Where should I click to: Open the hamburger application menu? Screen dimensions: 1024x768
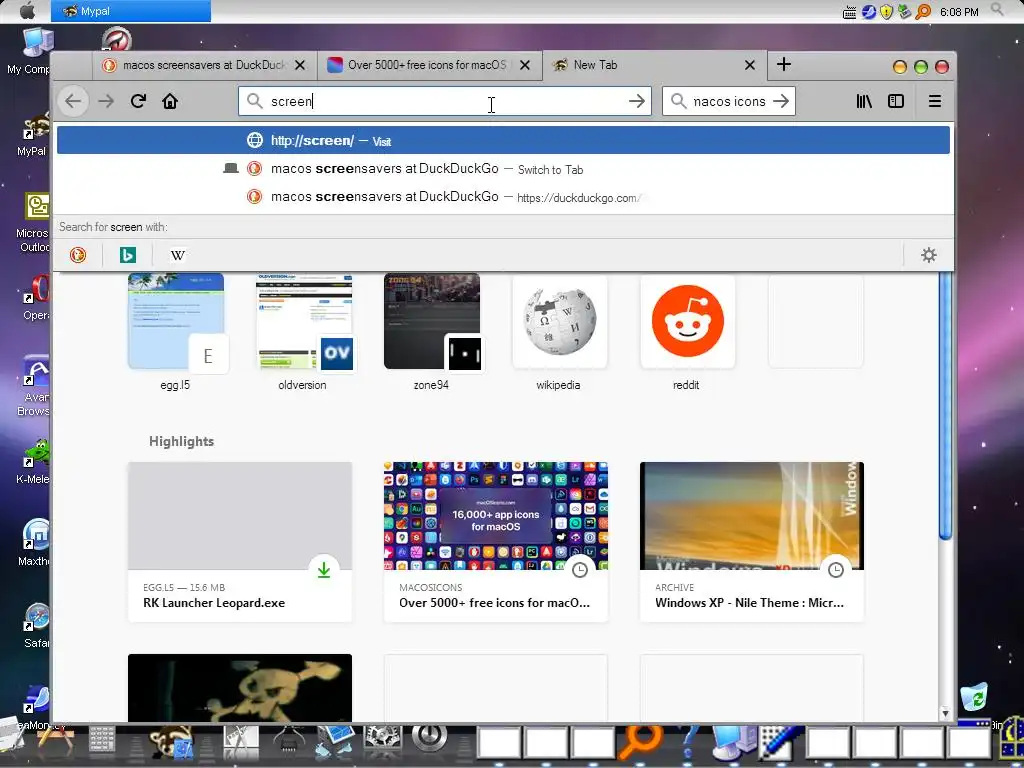coord(935,101)
